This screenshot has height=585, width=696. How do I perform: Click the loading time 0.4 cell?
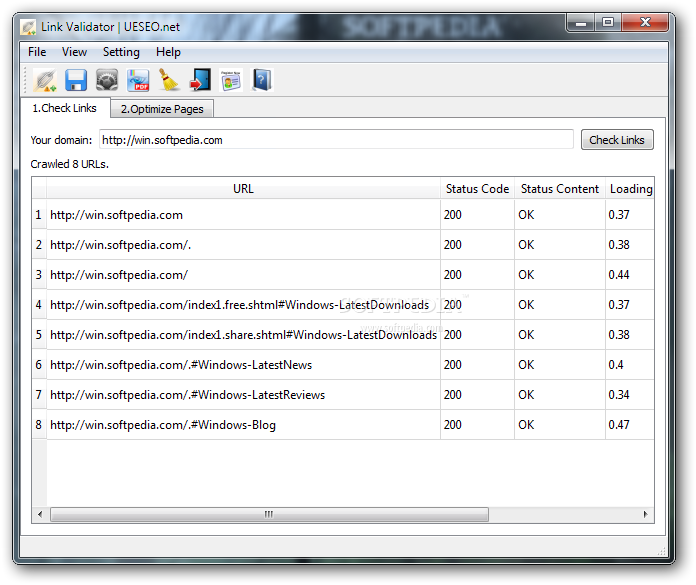click(629, 365)
